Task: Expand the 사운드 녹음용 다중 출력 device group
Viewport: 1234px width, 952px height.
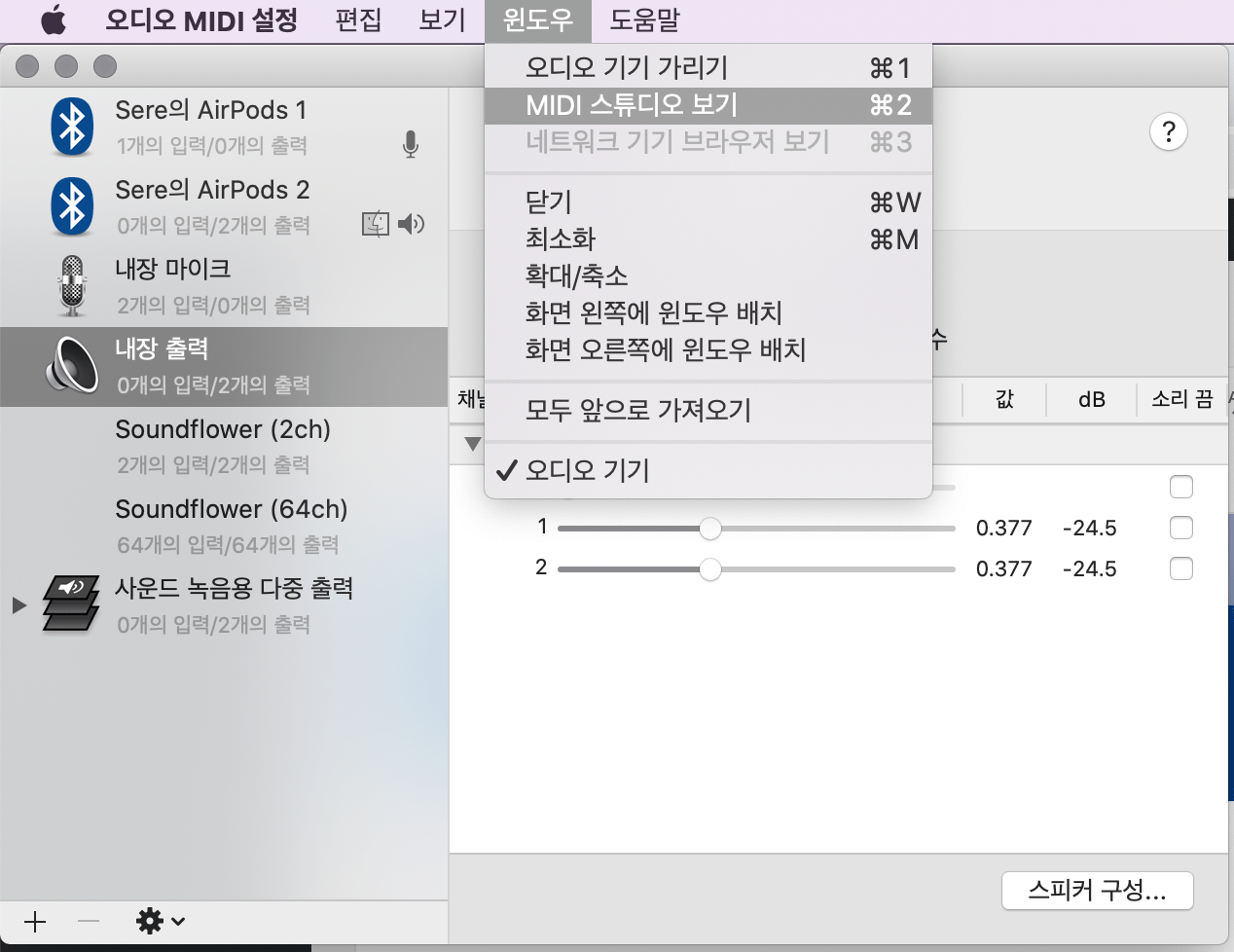Action: [18, 604]
